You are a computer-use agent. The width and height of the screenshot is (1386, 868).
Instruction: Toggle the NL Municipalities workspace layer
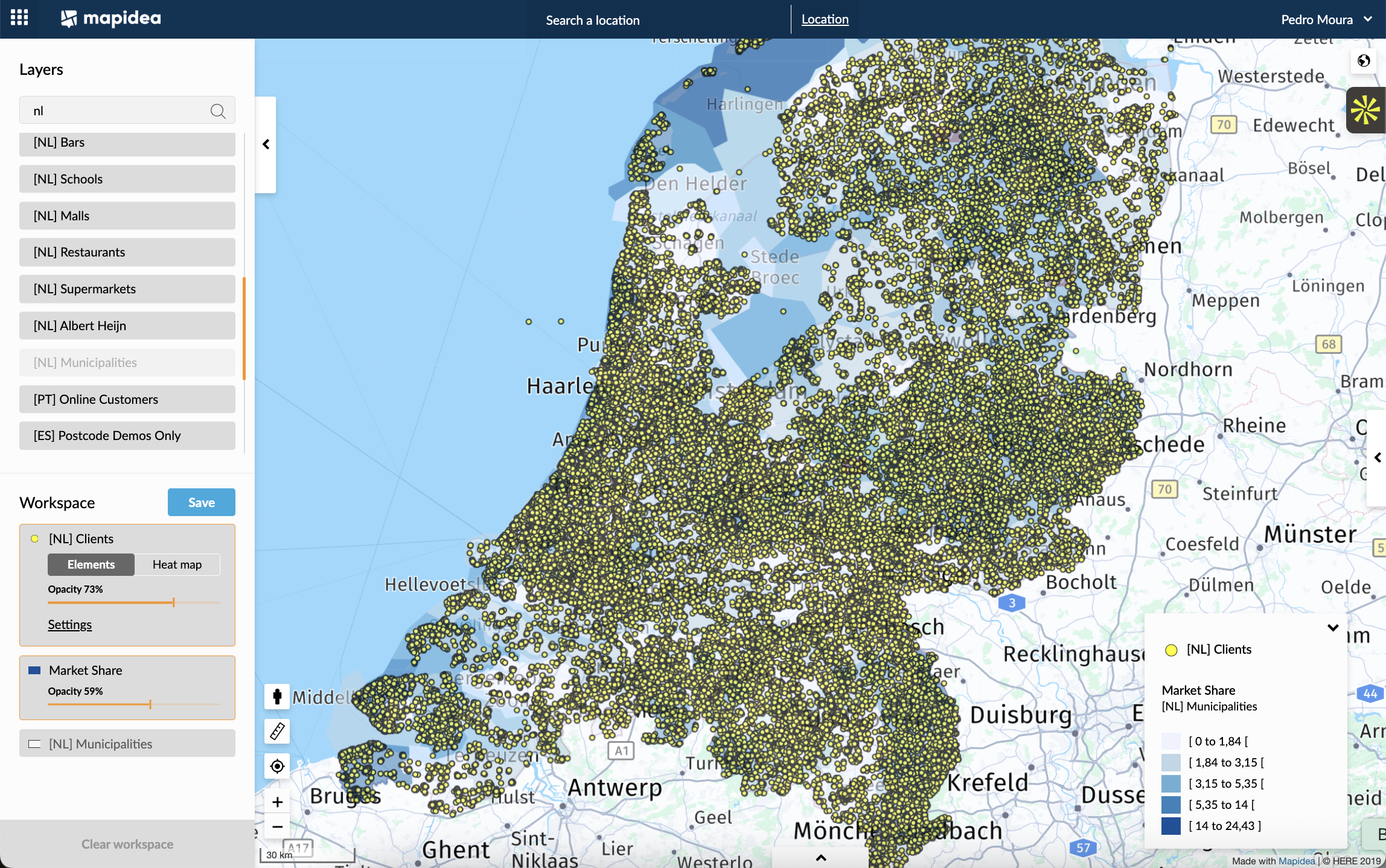coord(100,744)
